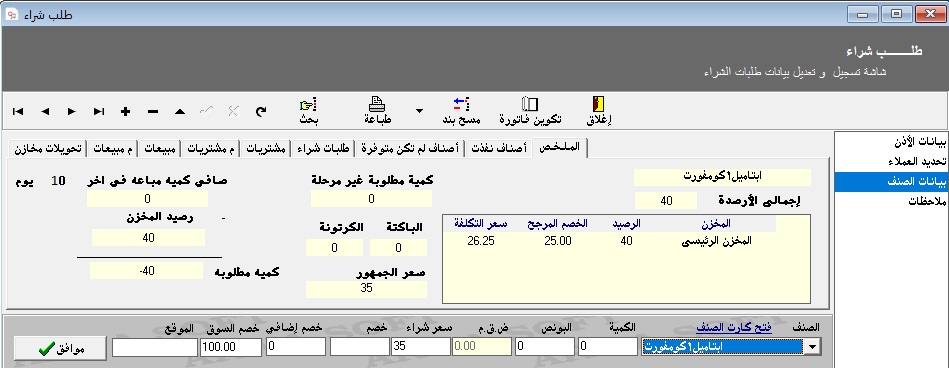Select بيانات الأذن in the side list
The height and width of the screenshot is (368, 949).
pyautogui.click(x=890, y=142)
